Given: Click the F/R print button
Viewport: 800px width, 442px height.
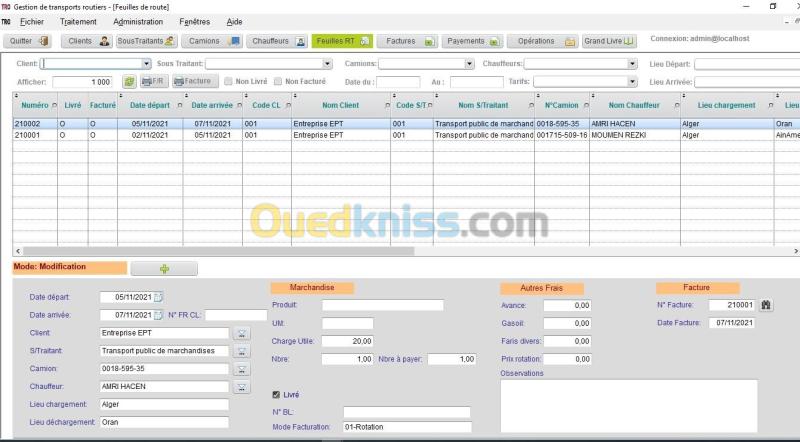Looking at the screenshot, I should click(x=154, y=82).
